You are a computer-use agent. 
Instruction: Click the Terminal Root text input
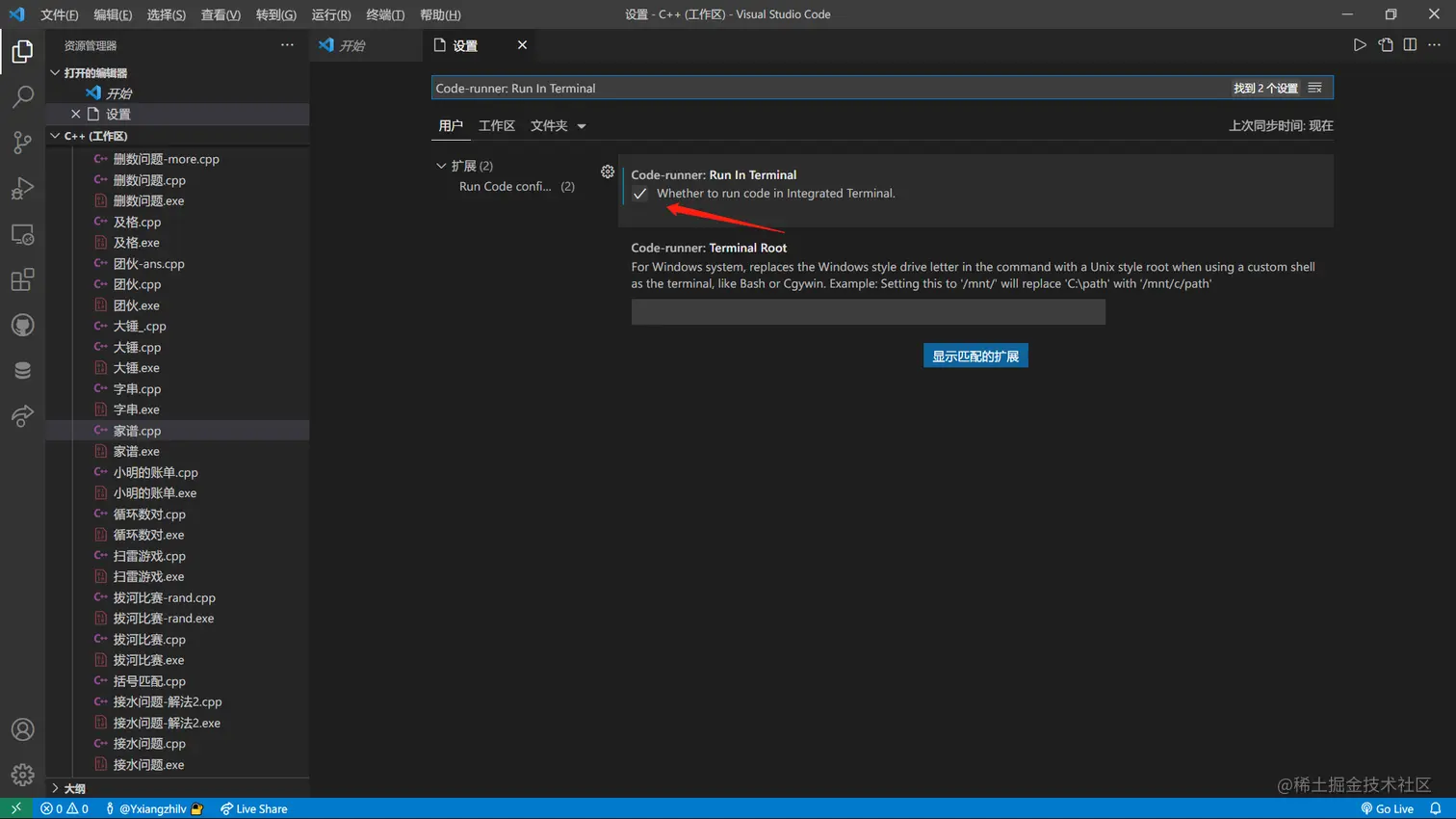[869, 312]
